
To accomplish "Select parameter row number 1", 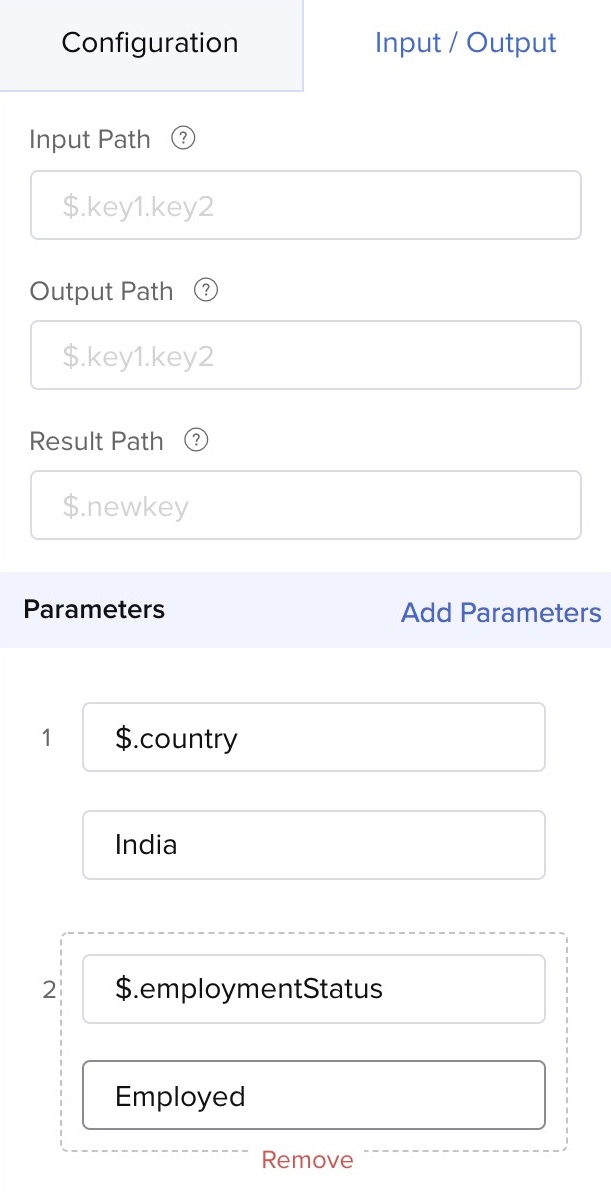I will pos(47,739).
